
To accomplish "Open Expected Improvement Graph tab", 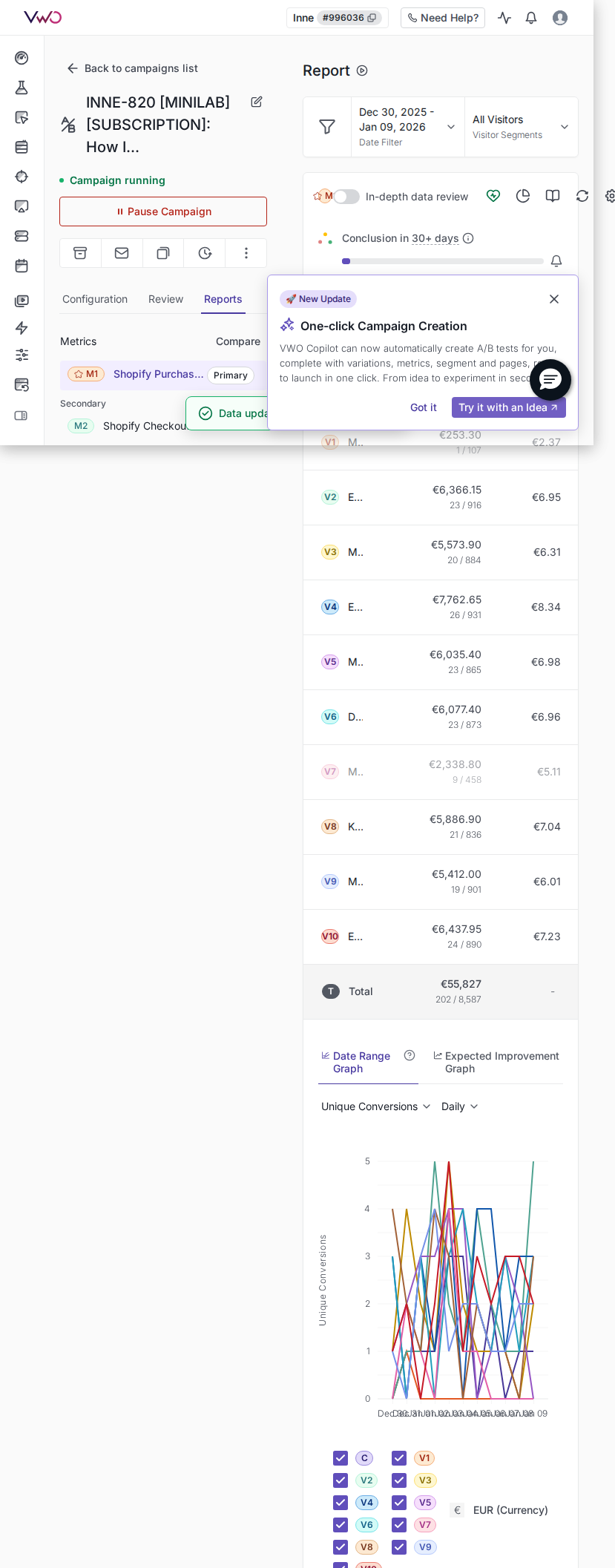I will (x=496, y=1062).
